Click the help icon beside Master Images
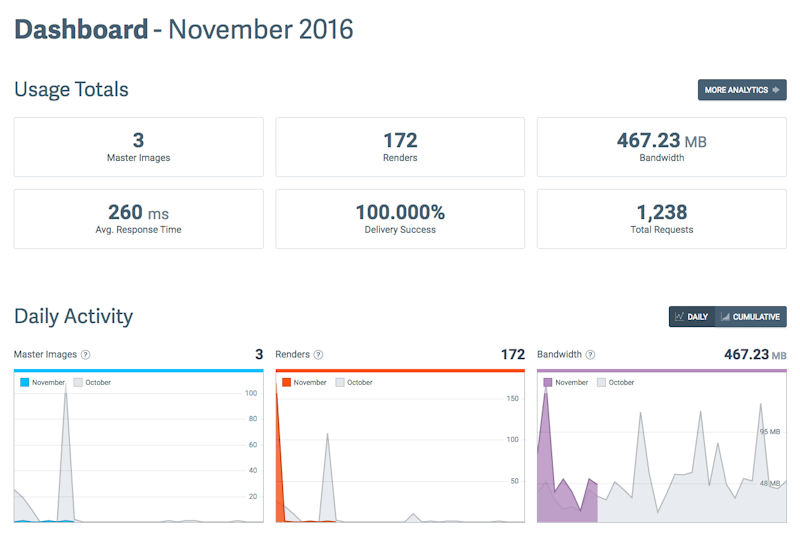800x537 pixels. (x=86, y=355)
